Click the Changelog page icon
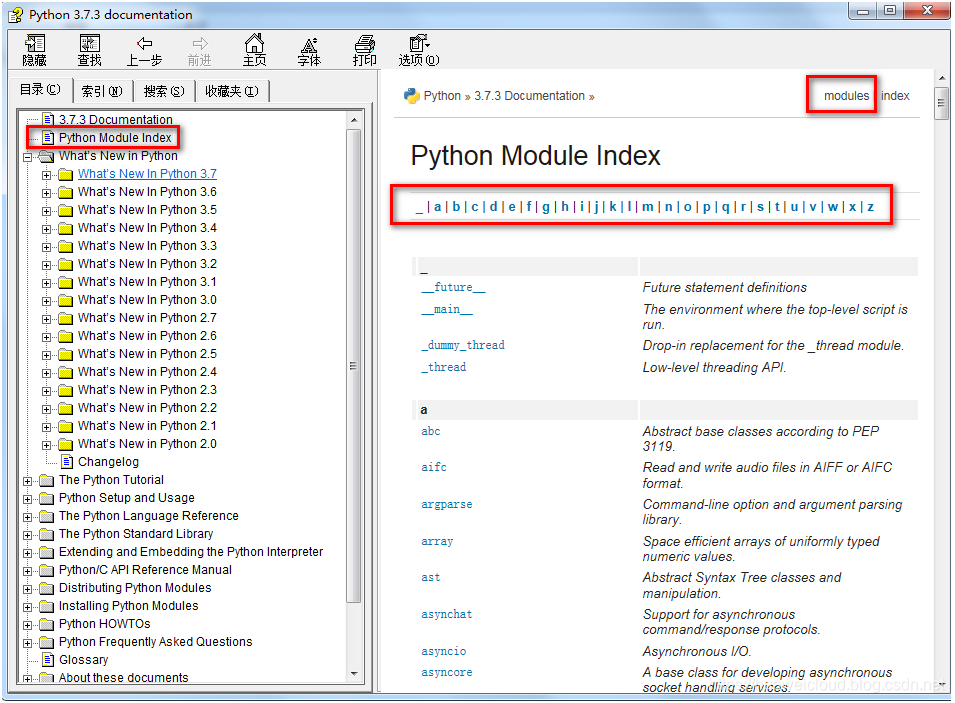 point(67,462)
